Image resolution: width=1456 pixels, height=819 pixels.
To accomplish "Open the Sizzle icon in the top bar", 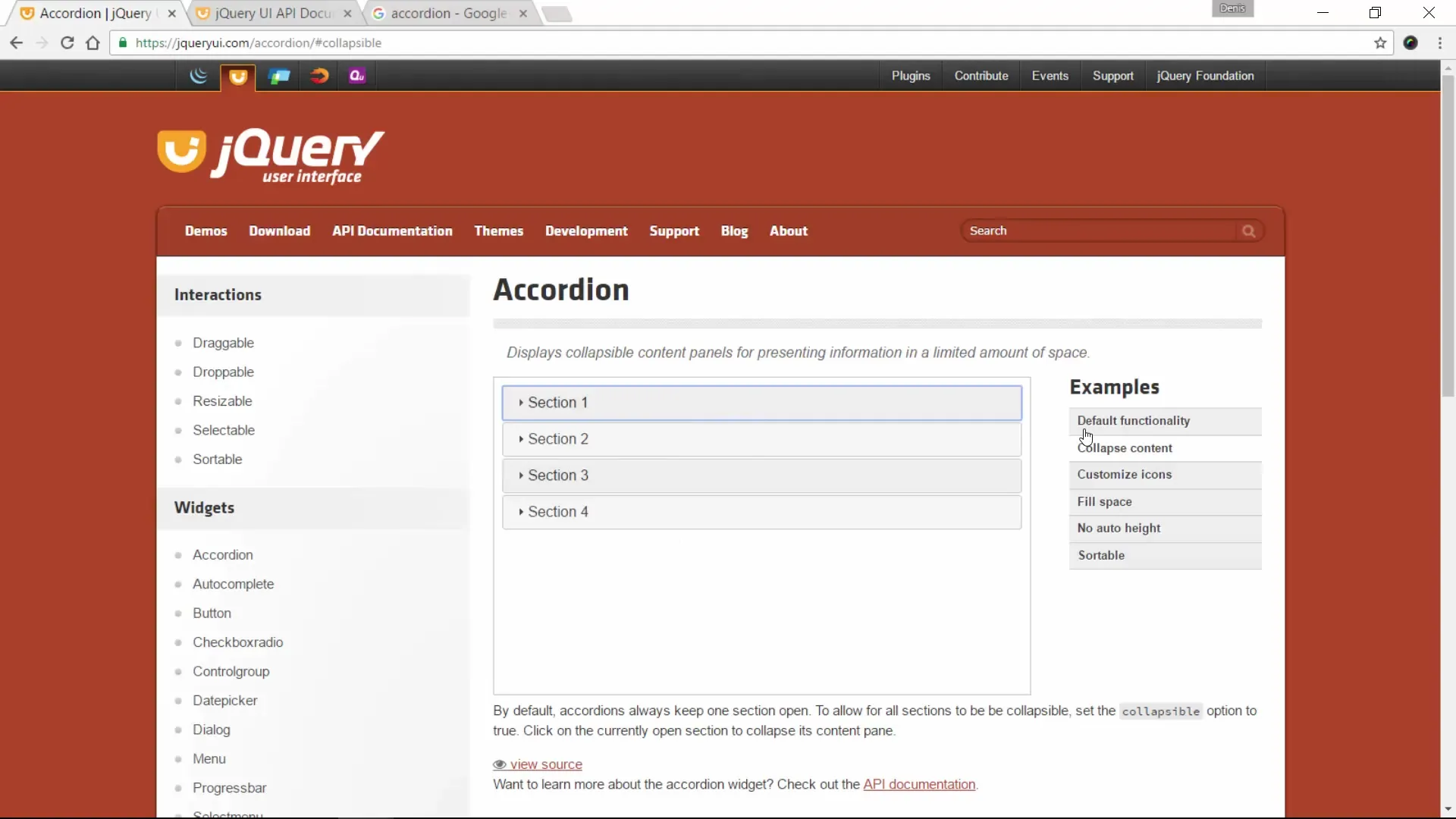I will pyautogui.click(x=319, y=76).
